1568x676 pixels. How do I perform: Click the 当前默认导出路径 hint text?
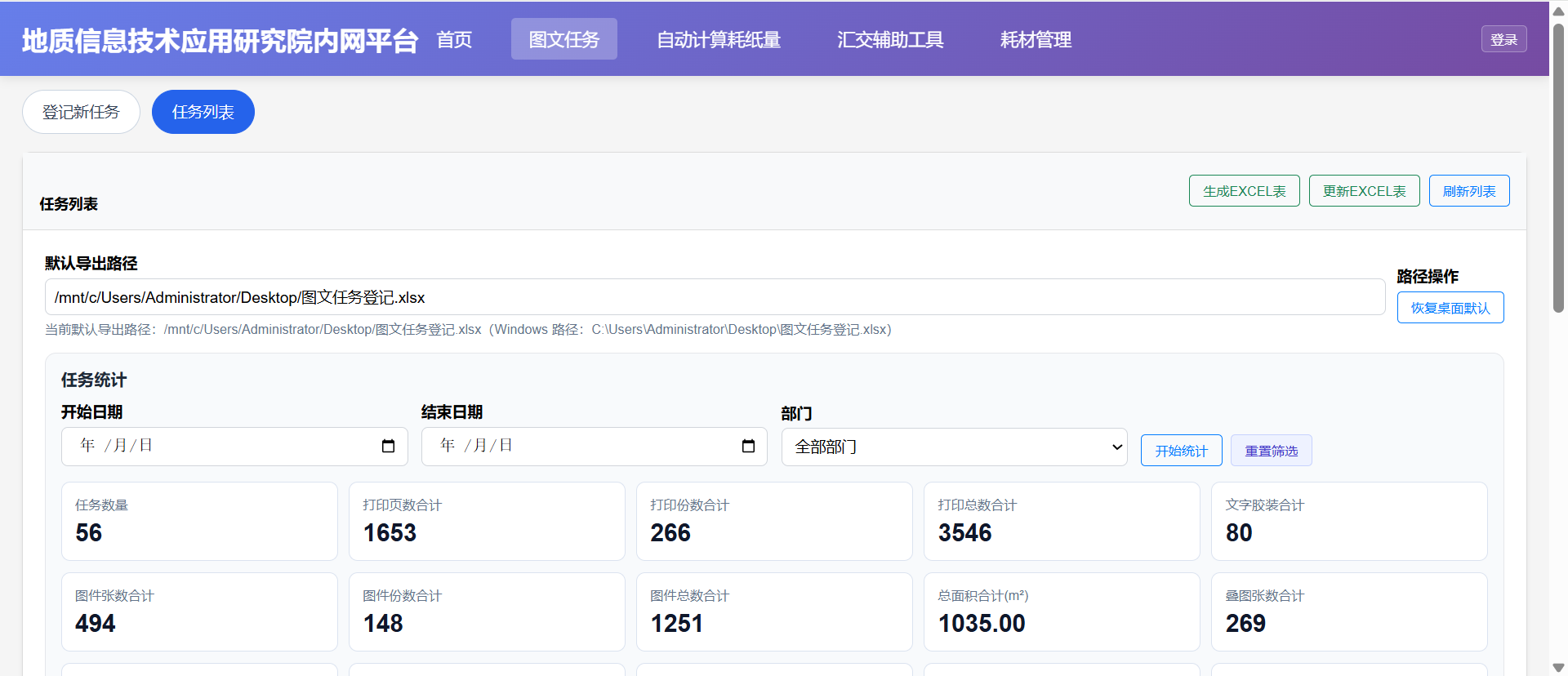468,330
